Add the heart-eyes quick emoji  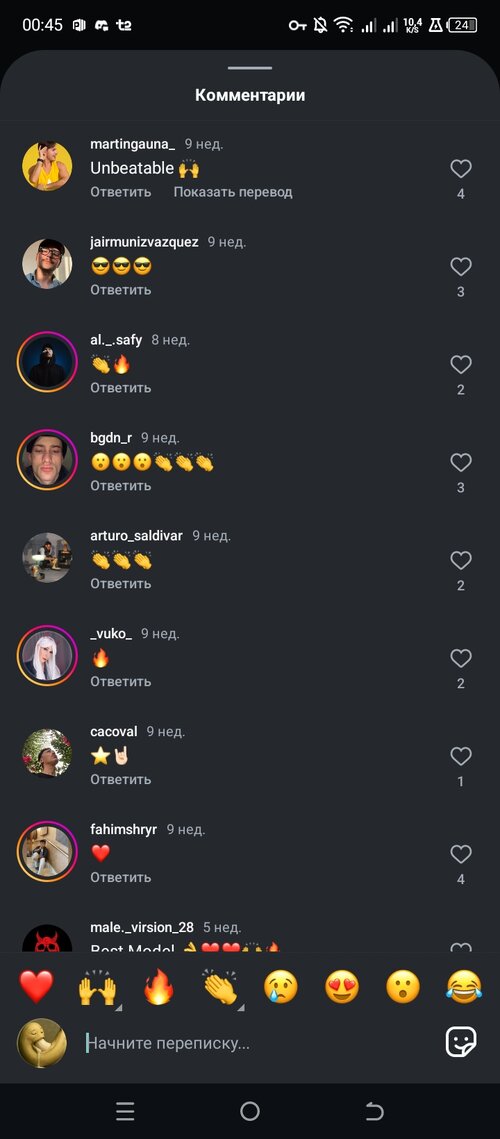[342, 987]
